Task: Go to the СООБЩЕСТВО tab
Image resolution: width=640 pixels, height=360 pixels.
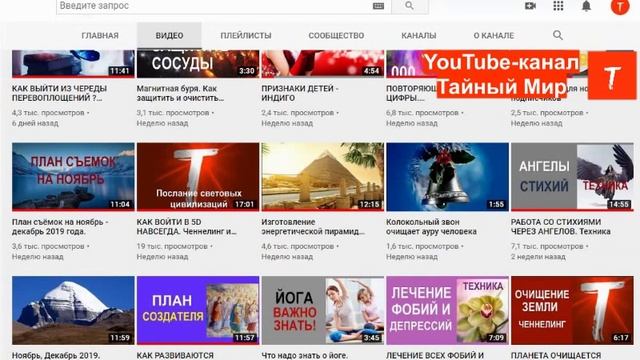Action: click(336, 36)
